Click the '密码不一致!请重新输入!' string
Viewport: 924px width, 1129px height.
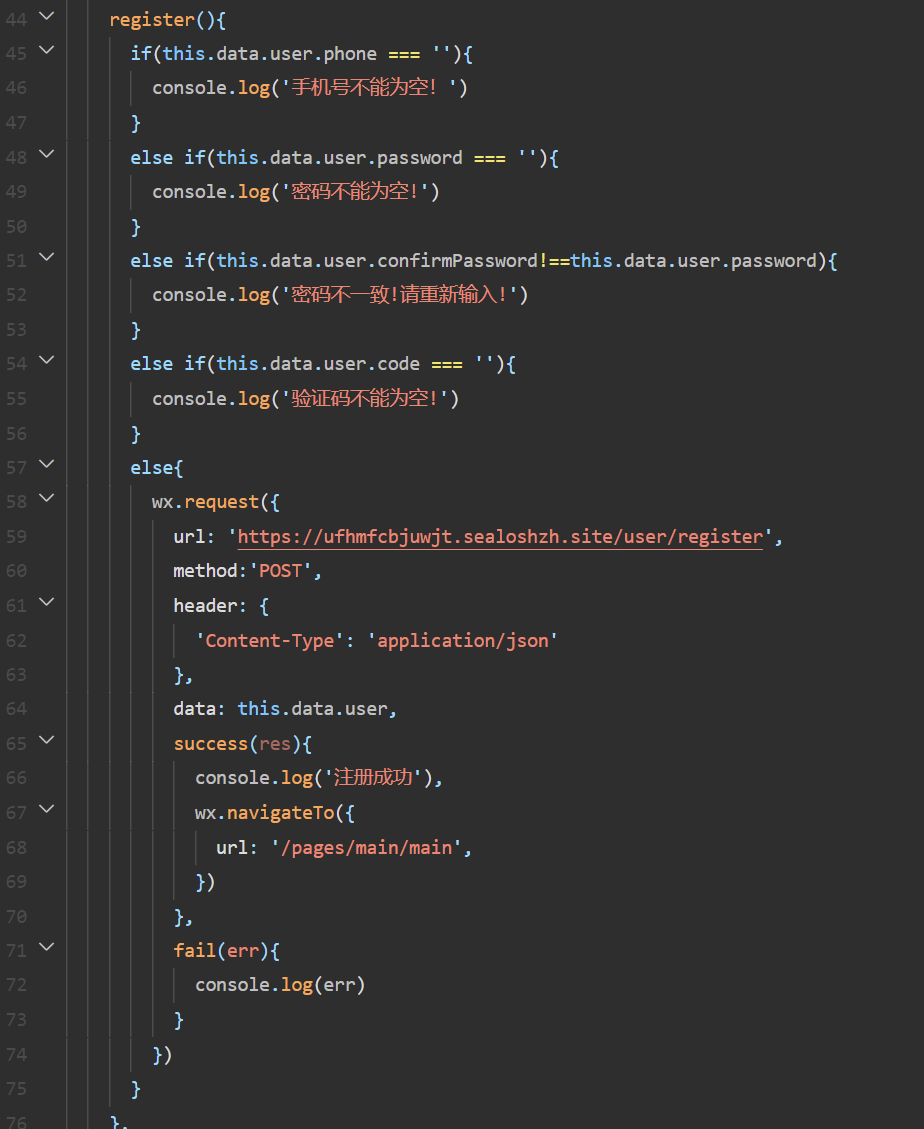(x=400, y=294)
